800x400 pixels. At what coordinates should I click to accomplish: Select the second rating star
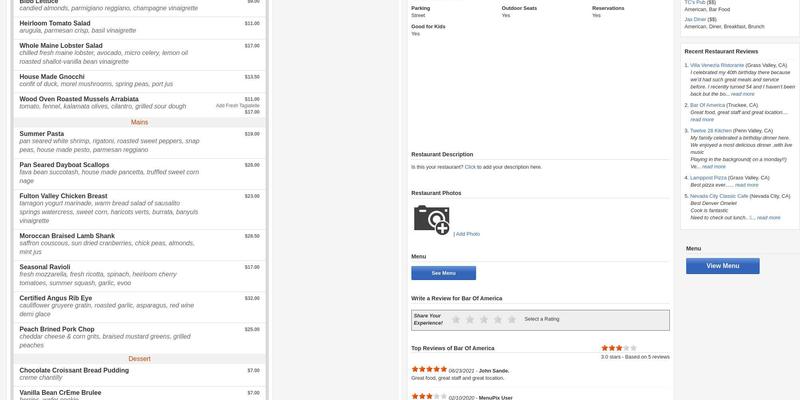tap(470, 319)
